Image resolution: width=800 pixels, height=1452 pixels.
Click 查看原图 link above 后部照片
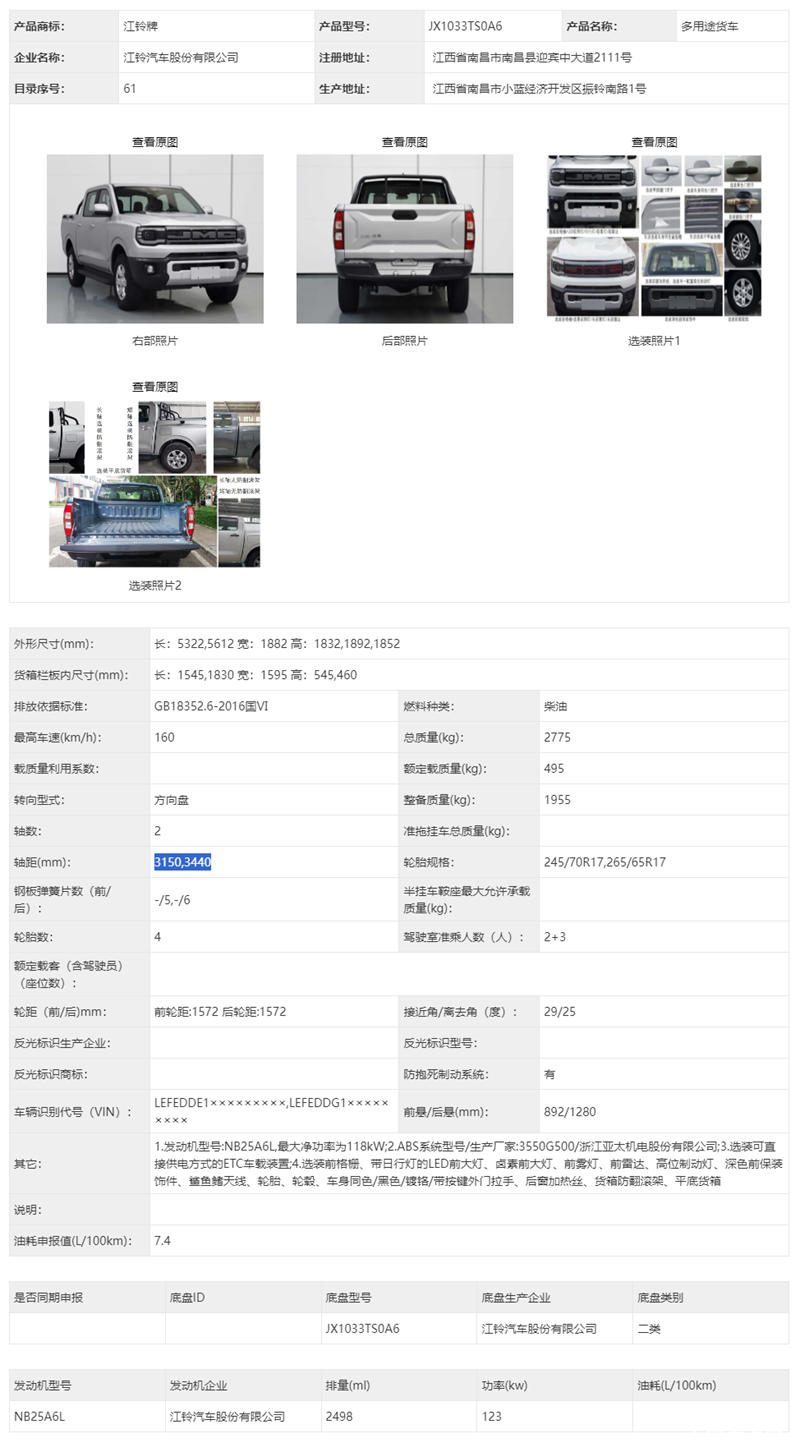click(405, 142)
